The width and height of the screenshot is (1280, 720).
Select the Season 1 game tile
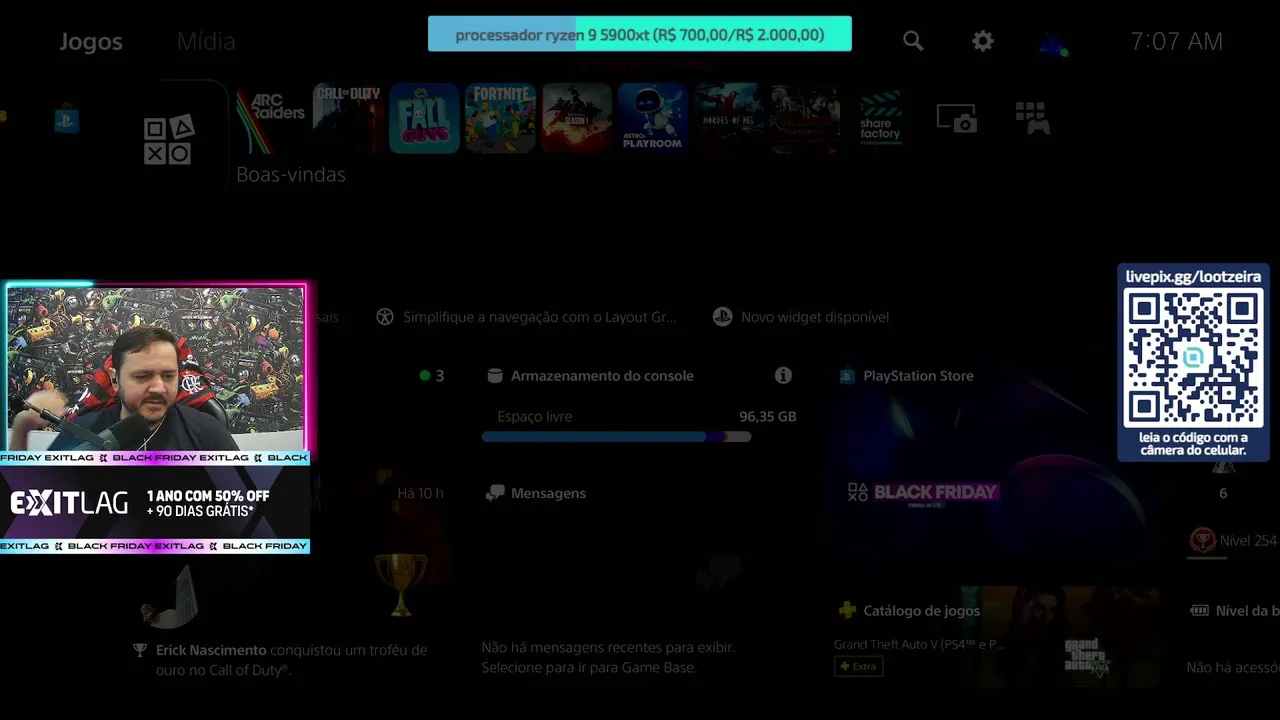577,118
